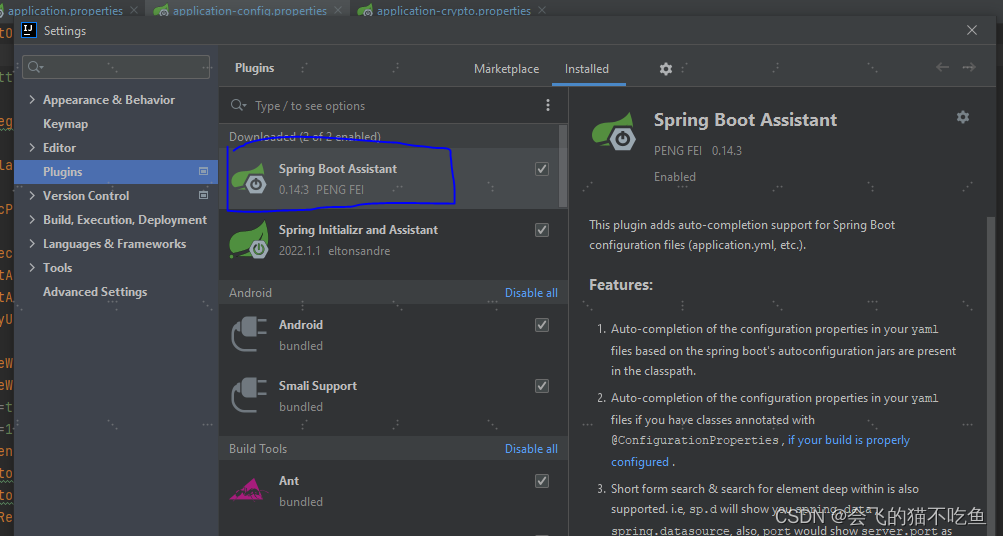Click the magnifier icon in plugin search field
This screenshot has height=536, width=1003.
point(239,106)
